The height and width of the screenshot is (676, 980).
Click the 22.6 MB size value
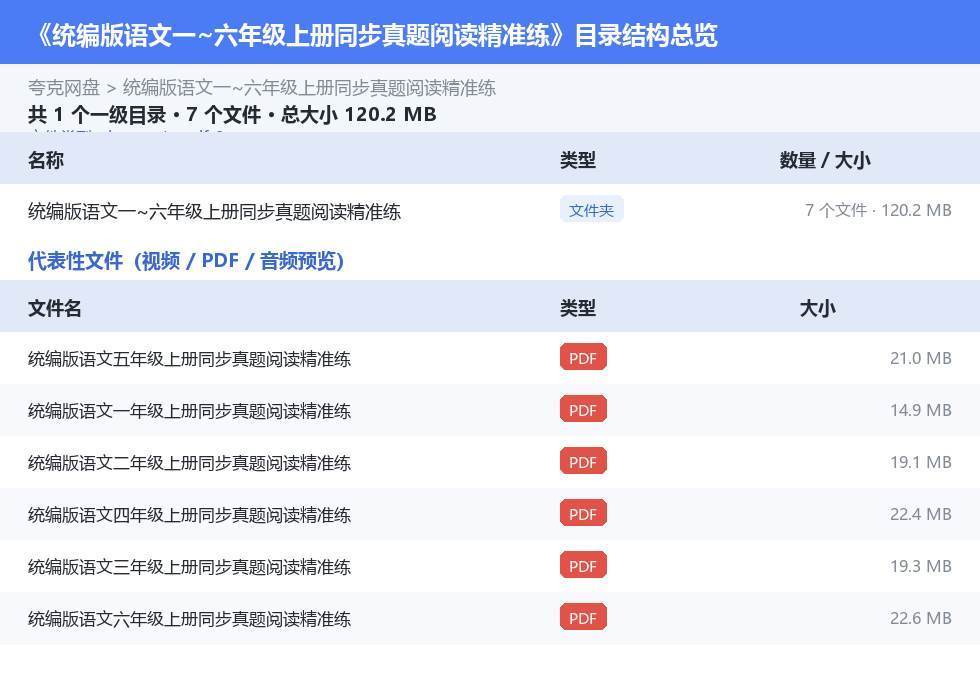coord(921,617)
